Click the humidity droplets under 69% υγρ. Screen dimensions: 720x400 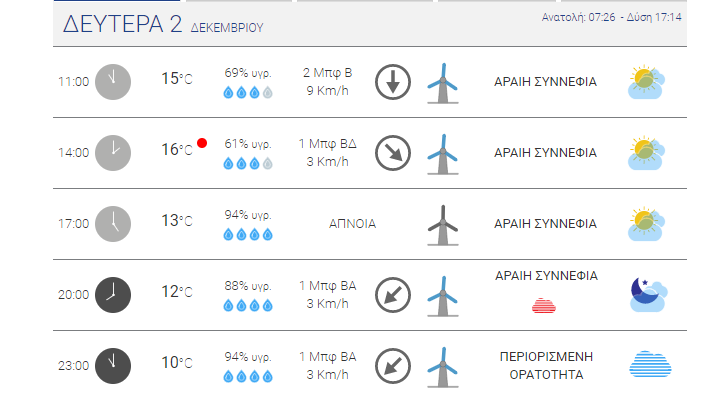click(248, 93)
